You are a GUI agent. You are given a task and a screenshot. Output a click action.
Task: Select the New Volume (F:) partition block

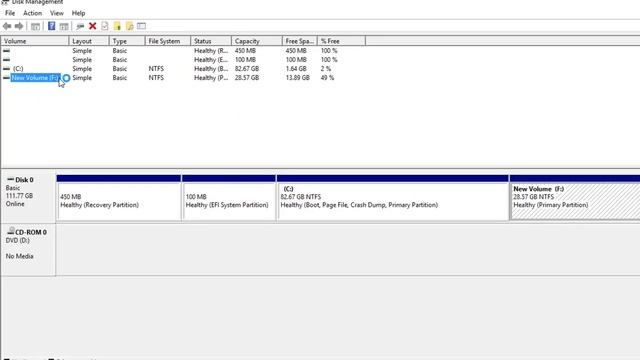pos(575,202)
